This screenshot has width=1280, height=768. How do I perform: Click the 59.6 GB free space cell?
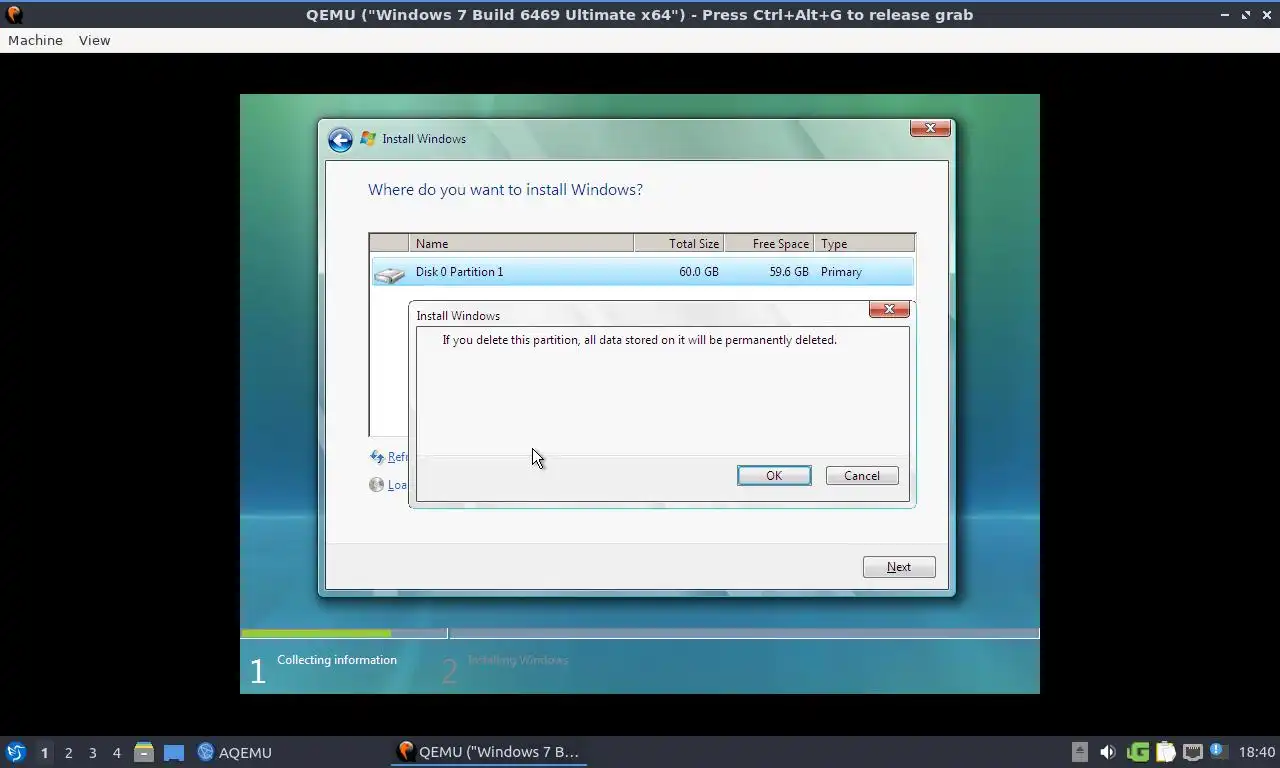tap(789, 272)
